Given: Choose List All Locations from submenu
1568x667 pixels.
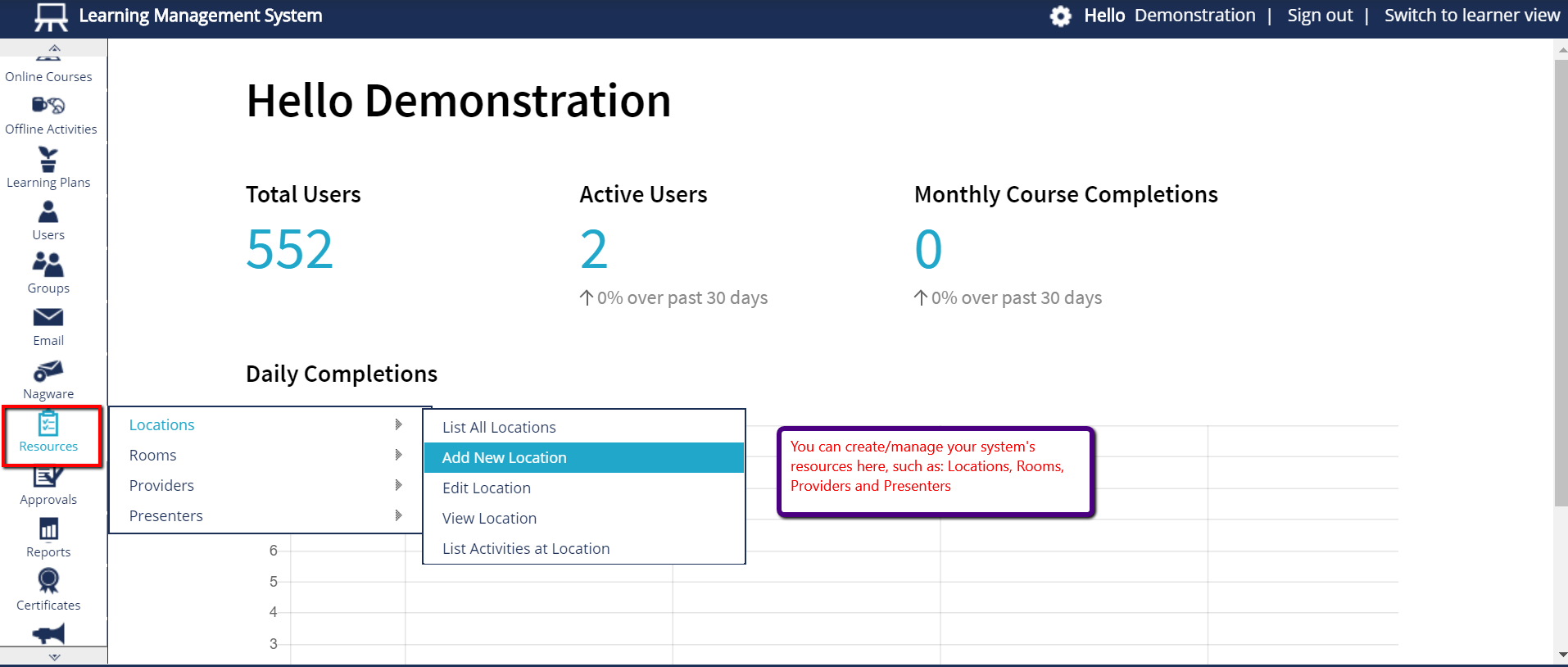Looking at the screenshot, I should tap(499, 427).
